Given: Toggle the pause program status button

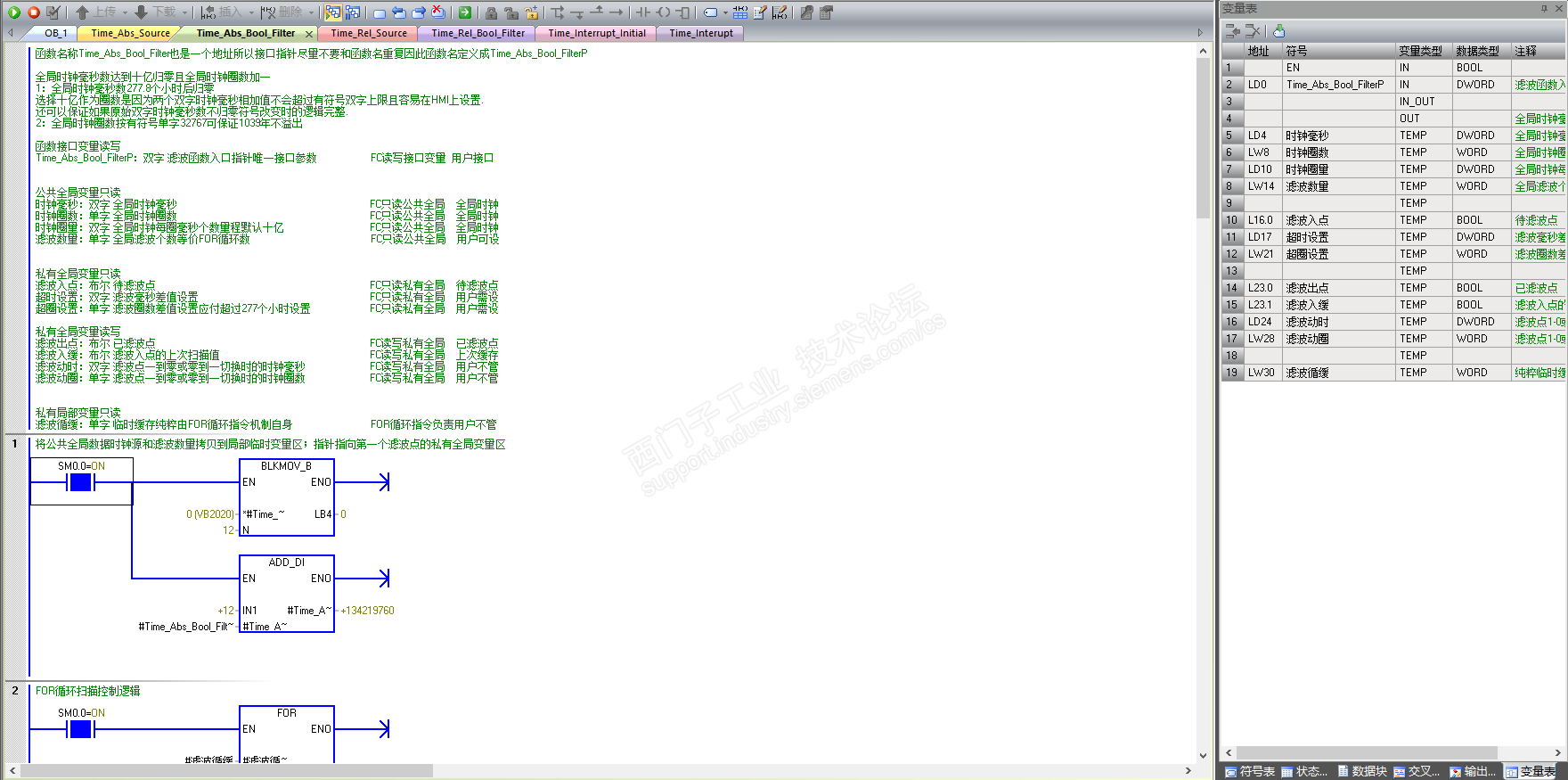Looking at the screenshot, I should click(x=353, y=12).
